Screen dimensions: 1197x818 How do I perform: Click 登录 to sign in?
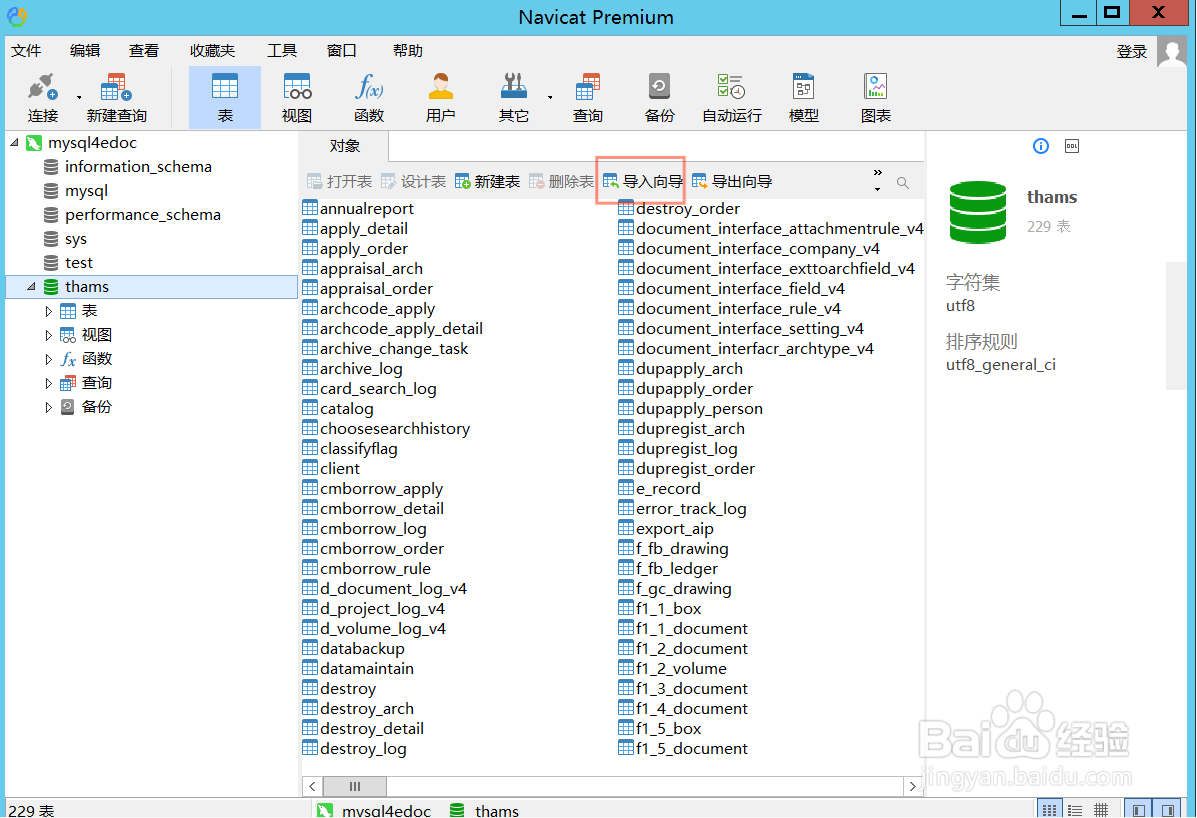coord(1131,52)
